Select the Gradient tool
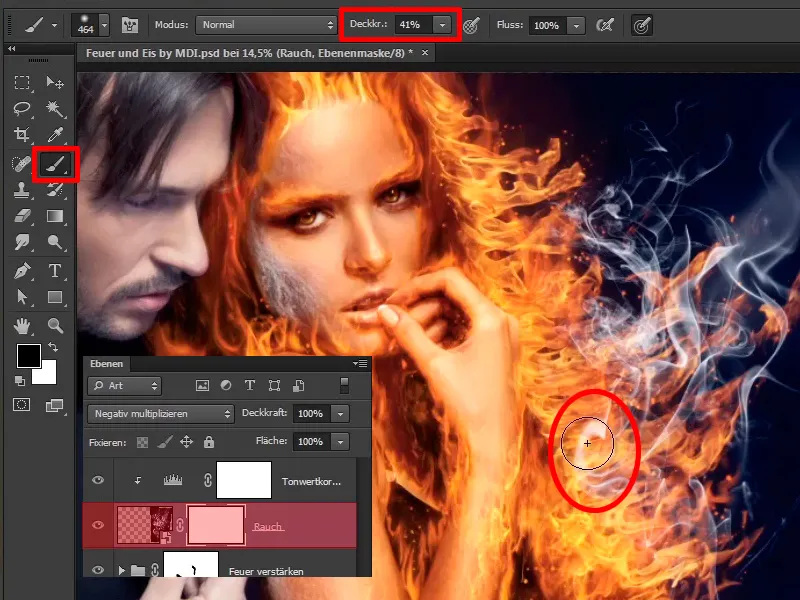The image size is (800, 600). [55, 216]
